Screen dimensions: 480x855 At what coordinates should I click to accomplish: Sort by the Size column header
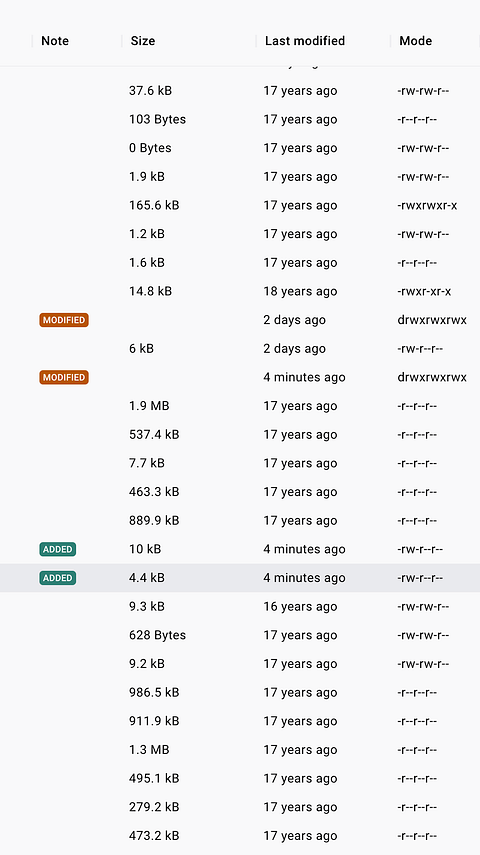coord(143,41)
